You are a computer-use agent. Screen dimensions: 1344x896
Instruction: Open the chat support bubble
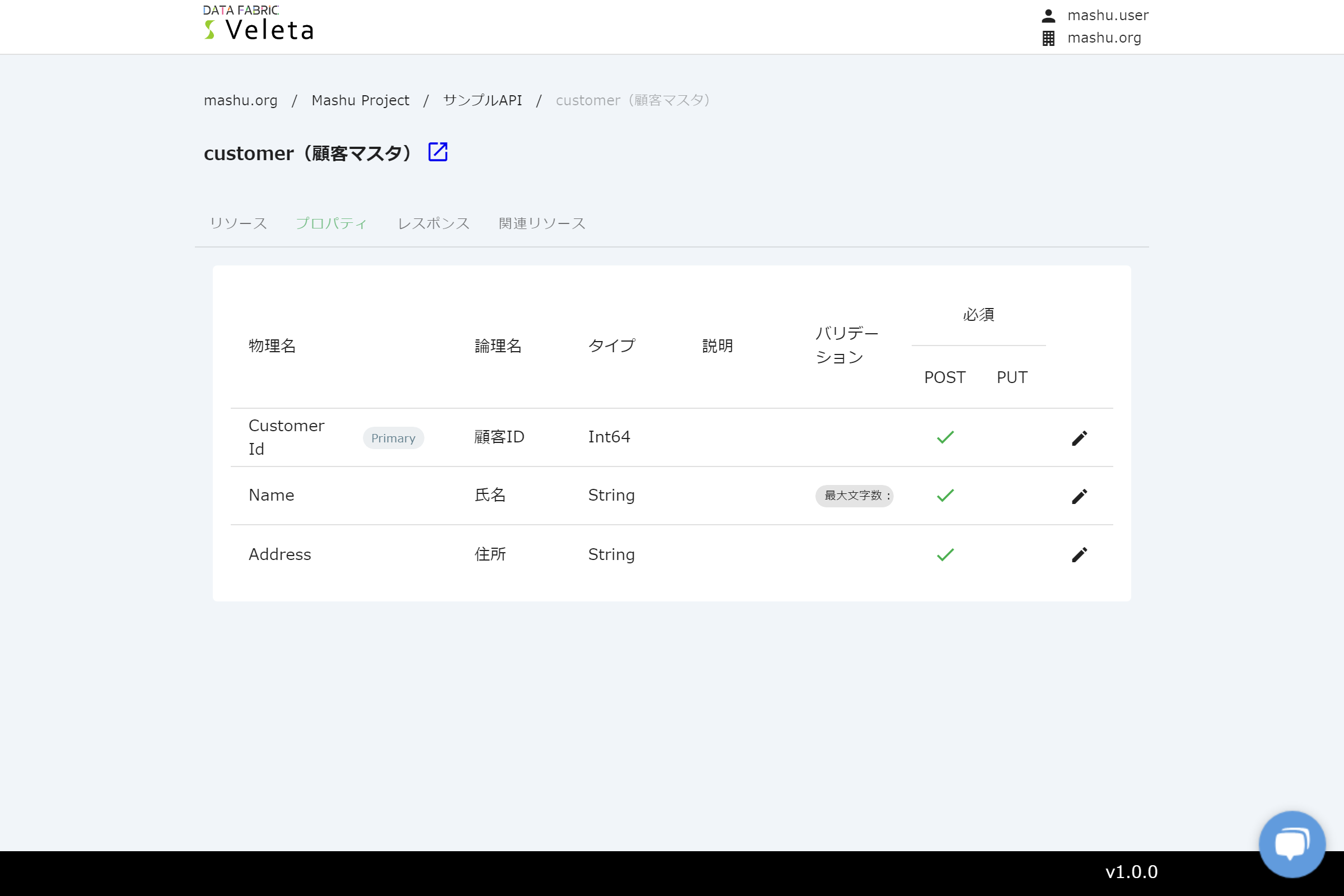[x=1291, y=843]
